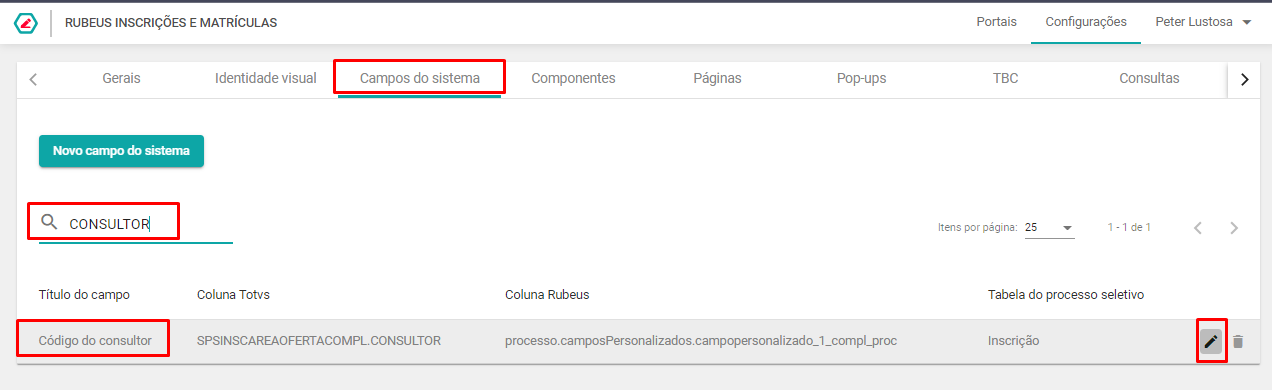Open Configurações in top navigation
1272x390 pixels.
(1086, 22)
